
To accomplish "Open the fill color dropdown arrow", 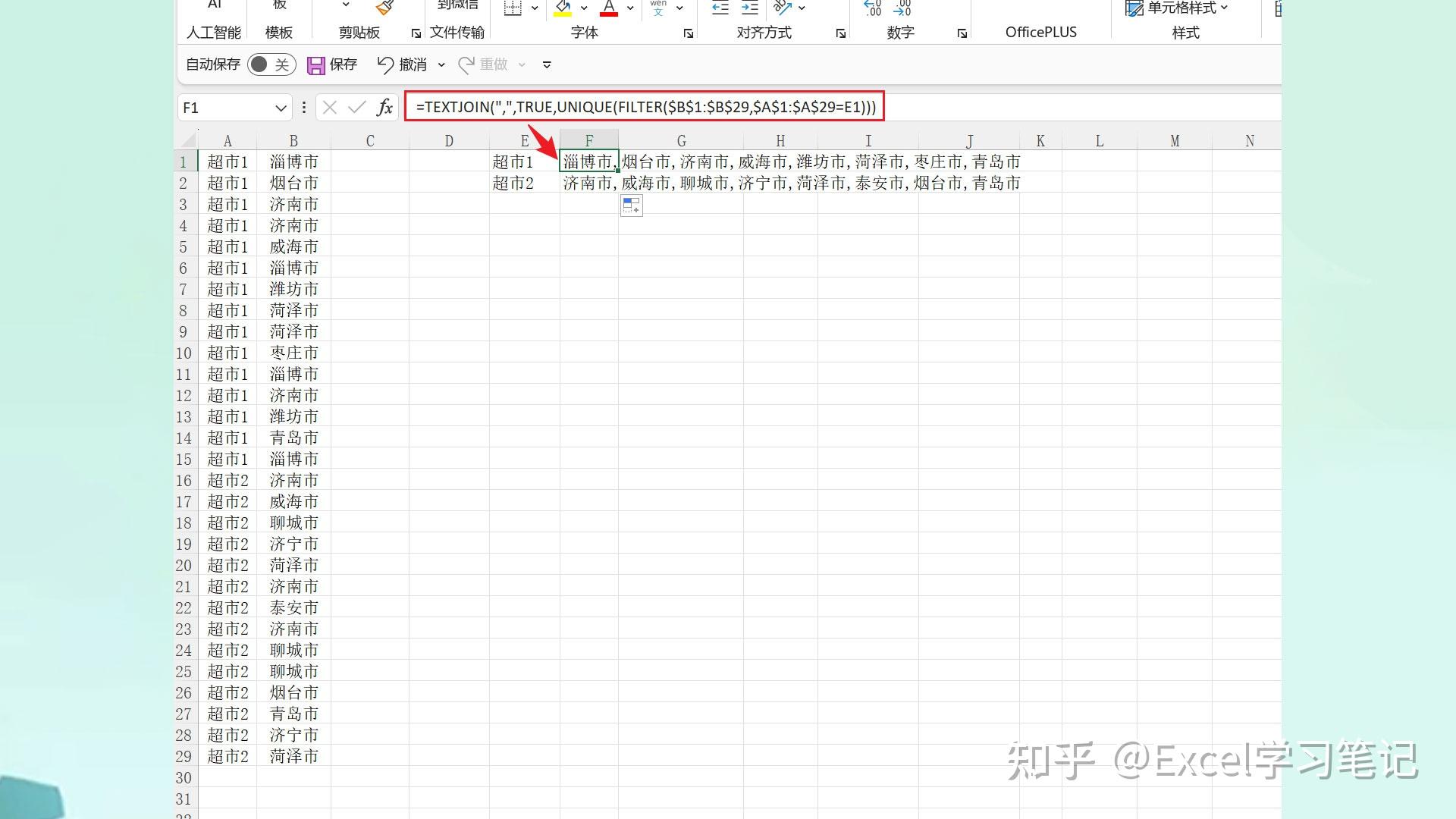I will [x=584, y=8].
